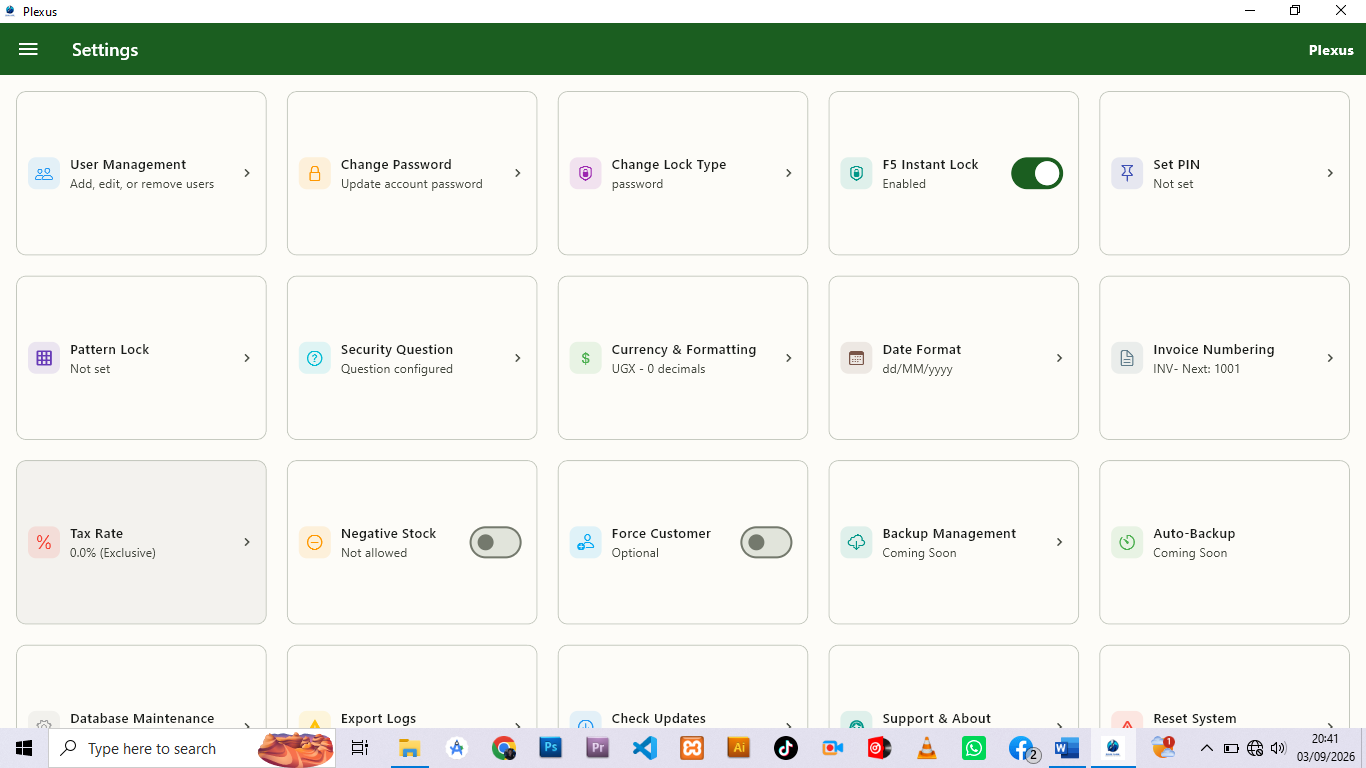1366x768 pixels.
Task: Open the Check Updates card
Action: pyautogui.click(x=683, y=687)
